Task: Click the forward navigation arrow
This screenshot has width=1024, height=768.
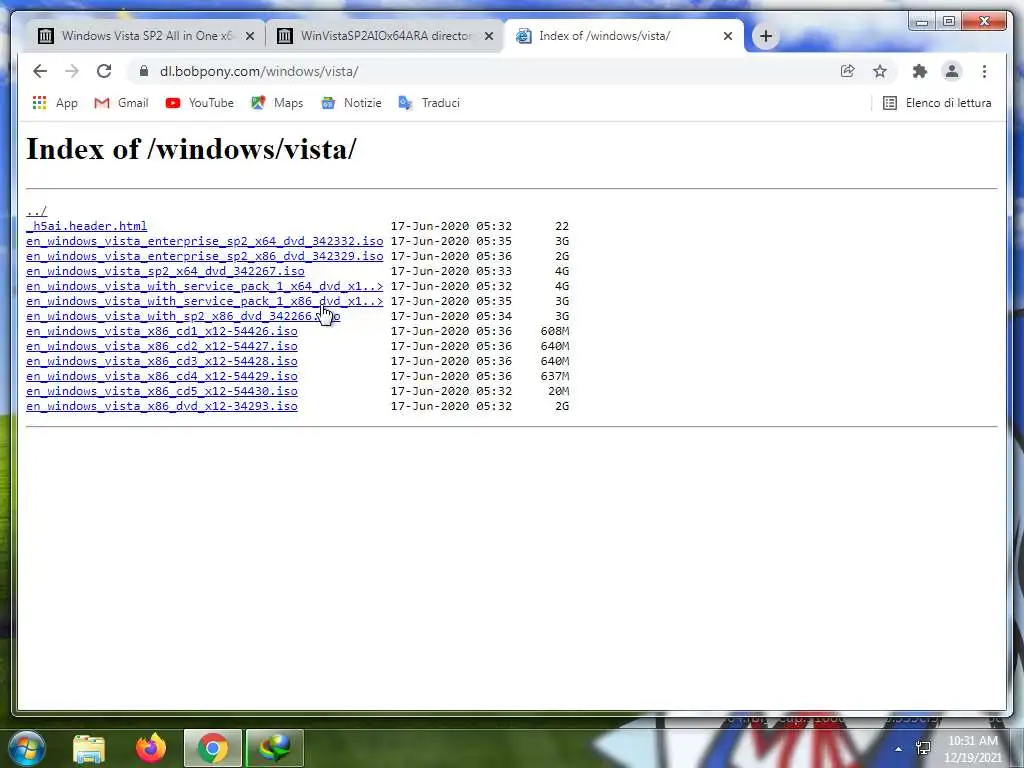Action: (x=72, y=71)
